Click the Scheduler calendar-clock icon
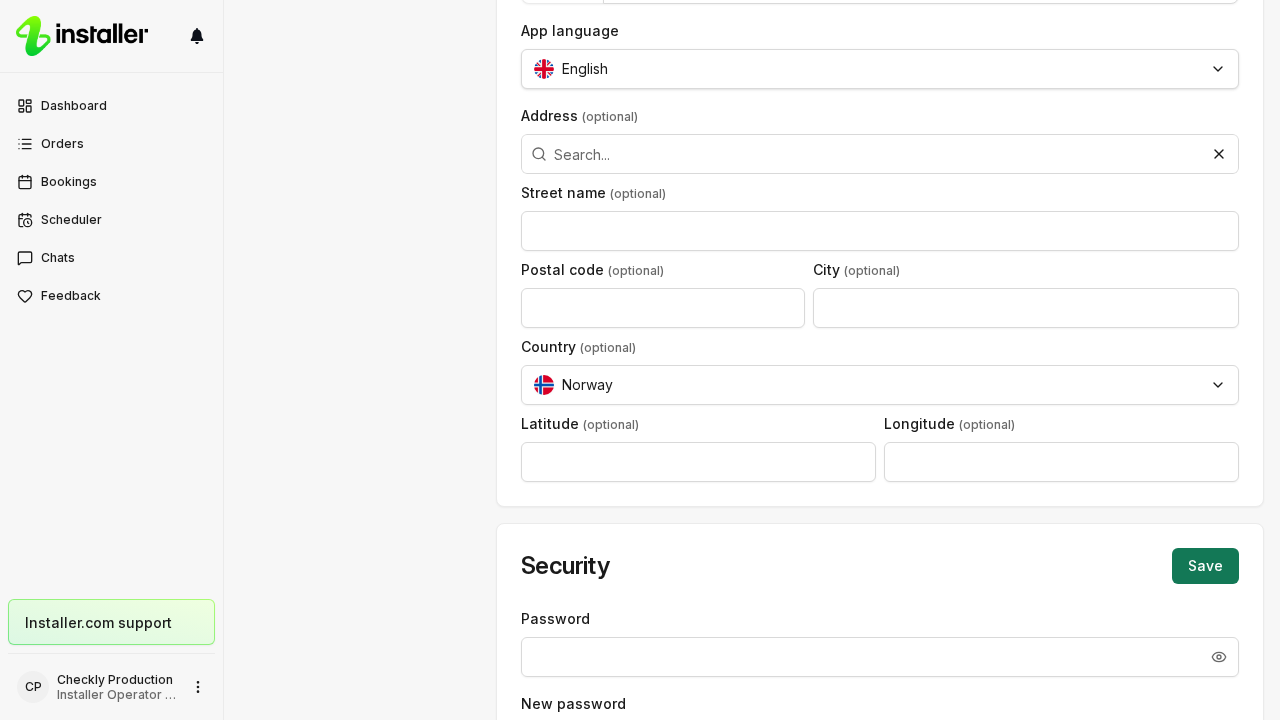The width and height of the screenshot is (1280, 720). [x=25, y=220]
